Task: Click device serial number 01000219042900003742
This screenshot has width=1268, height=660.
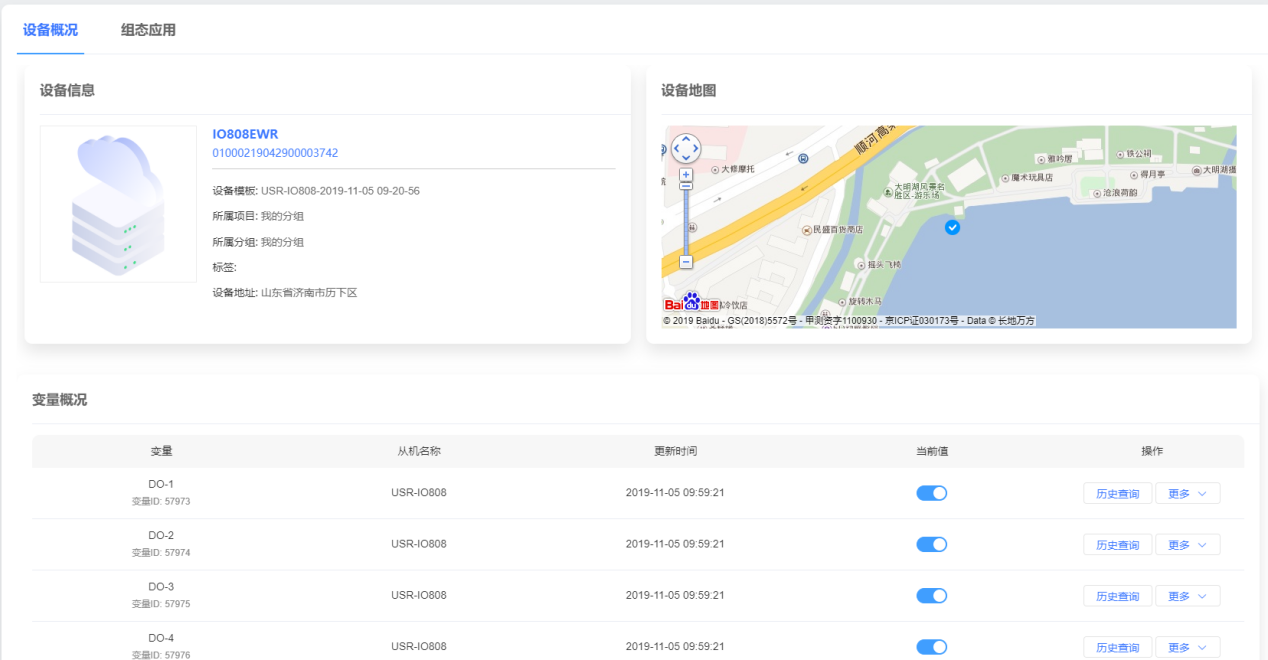Action: (x=275, y=153)
